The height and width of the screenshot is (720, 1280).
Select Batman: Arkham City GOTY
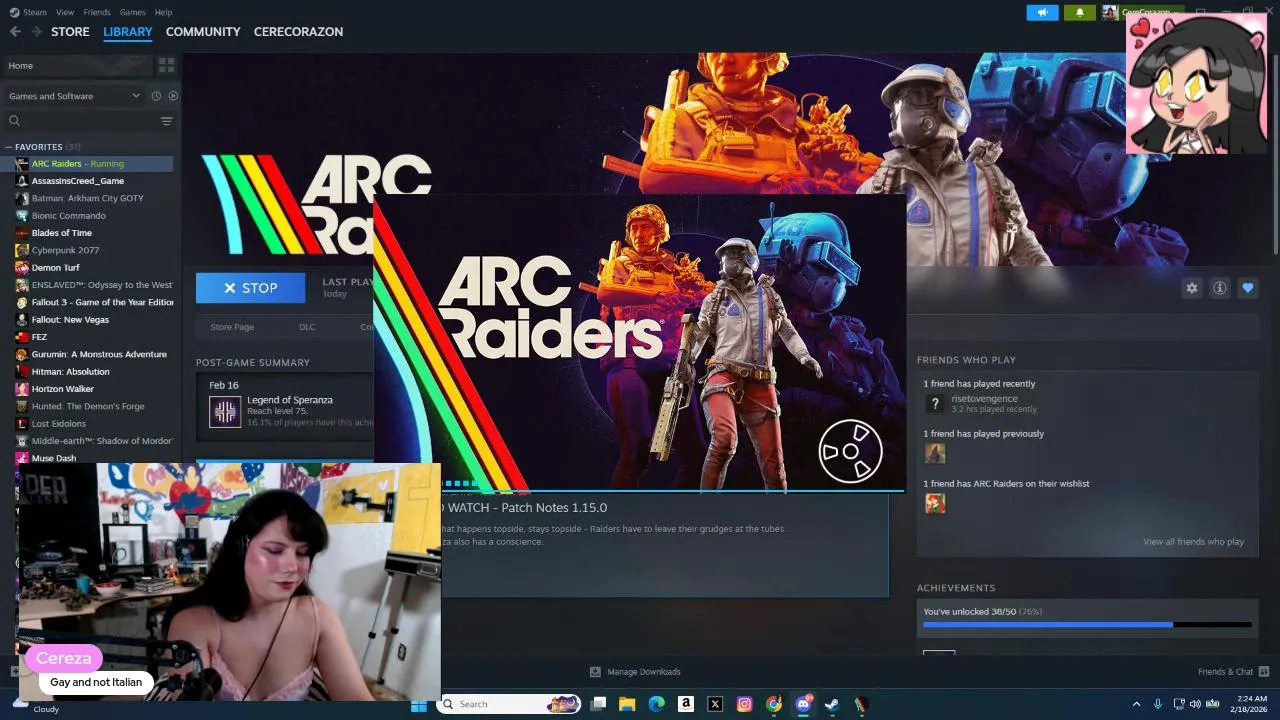coord(87,198)
